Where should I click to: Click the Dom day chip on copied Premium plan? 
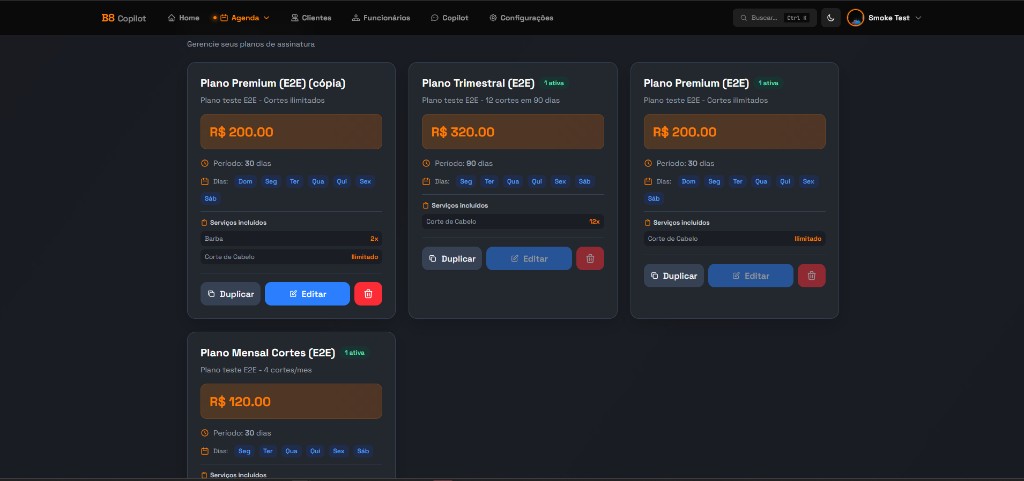[x=245, y=181]
